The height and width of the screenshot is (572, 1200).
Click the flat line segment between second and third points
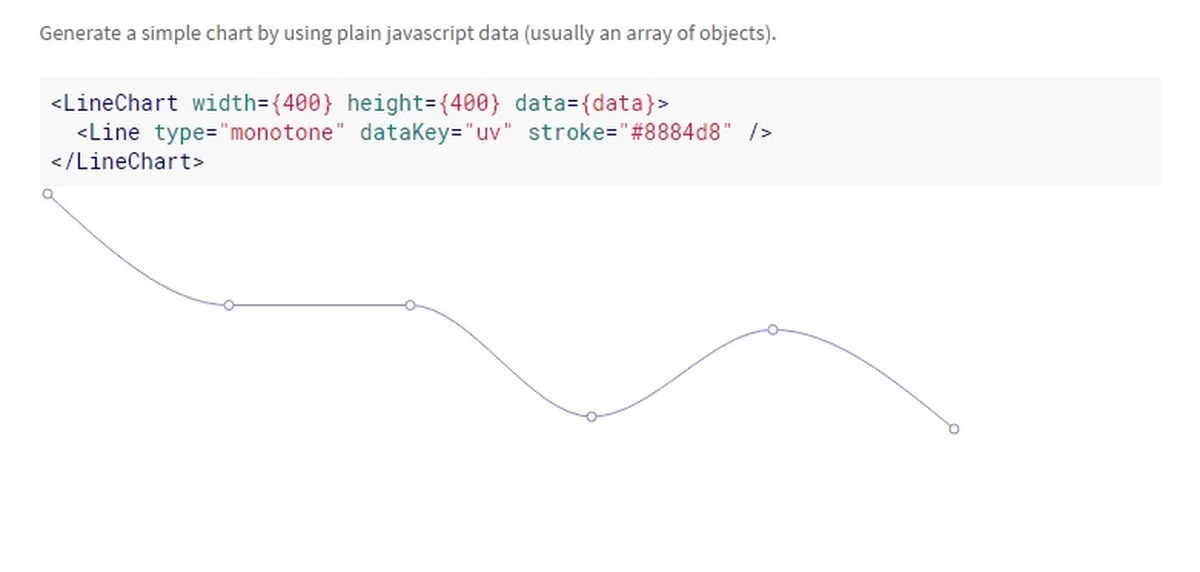pos(320,305)
